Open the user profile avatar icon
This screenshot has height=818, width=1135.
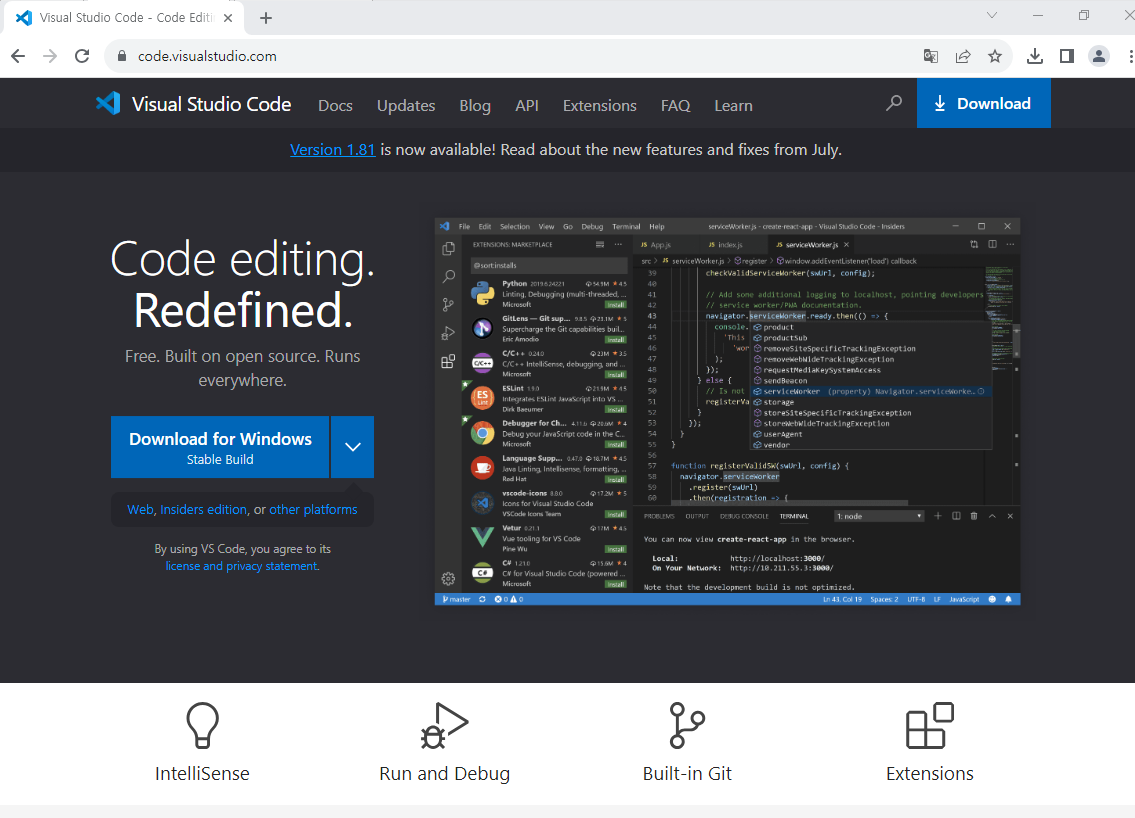pos(1099,56)
